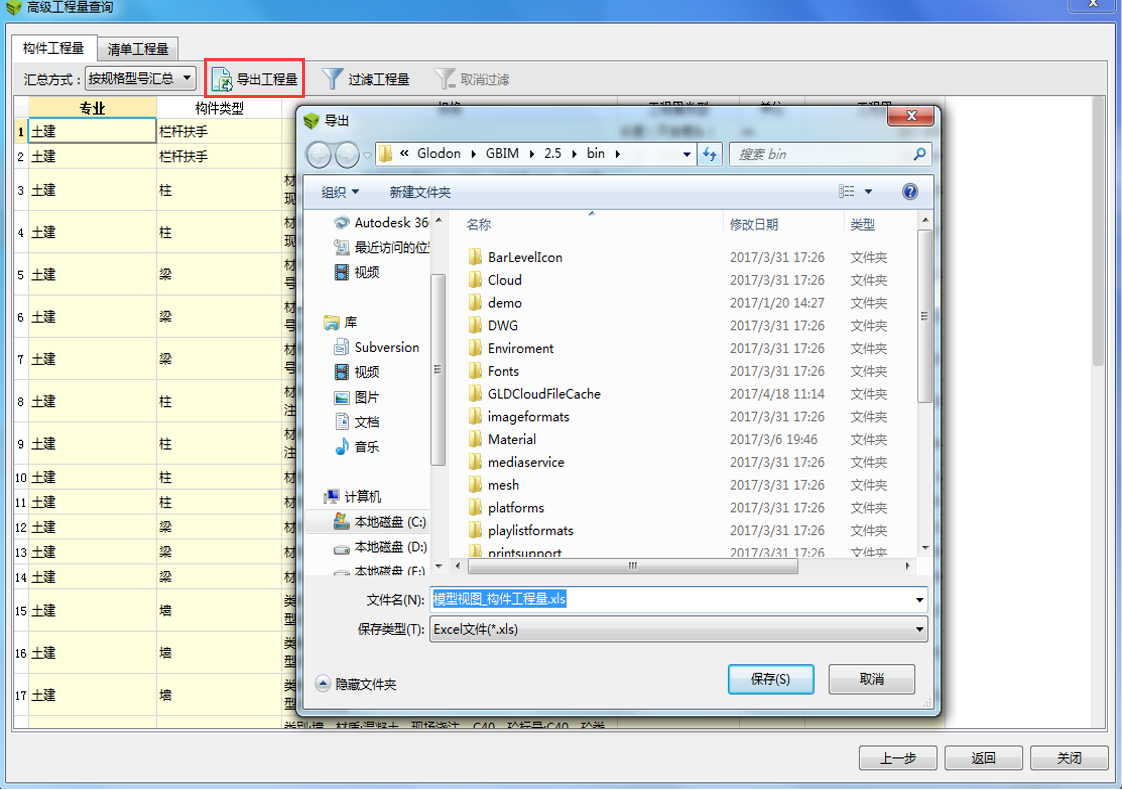Click the 导出工程量 export icon button
This screenshot has height=790, width=1122.
[x=254, y=79]
